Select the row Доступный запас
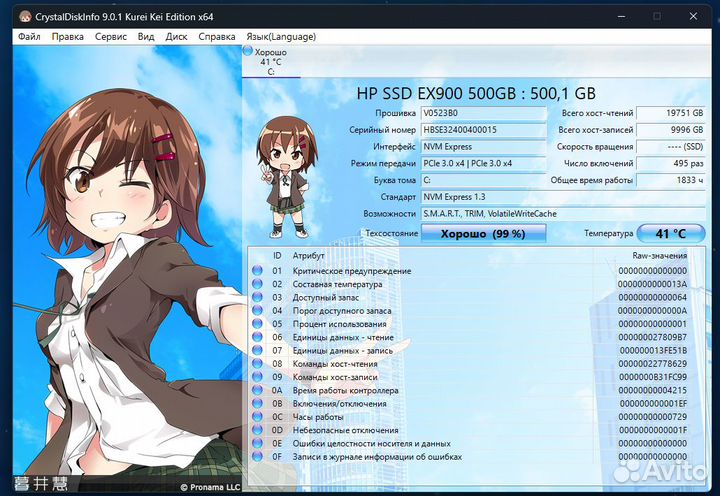This screenshot has width=720, height=496. click(469, 297)
